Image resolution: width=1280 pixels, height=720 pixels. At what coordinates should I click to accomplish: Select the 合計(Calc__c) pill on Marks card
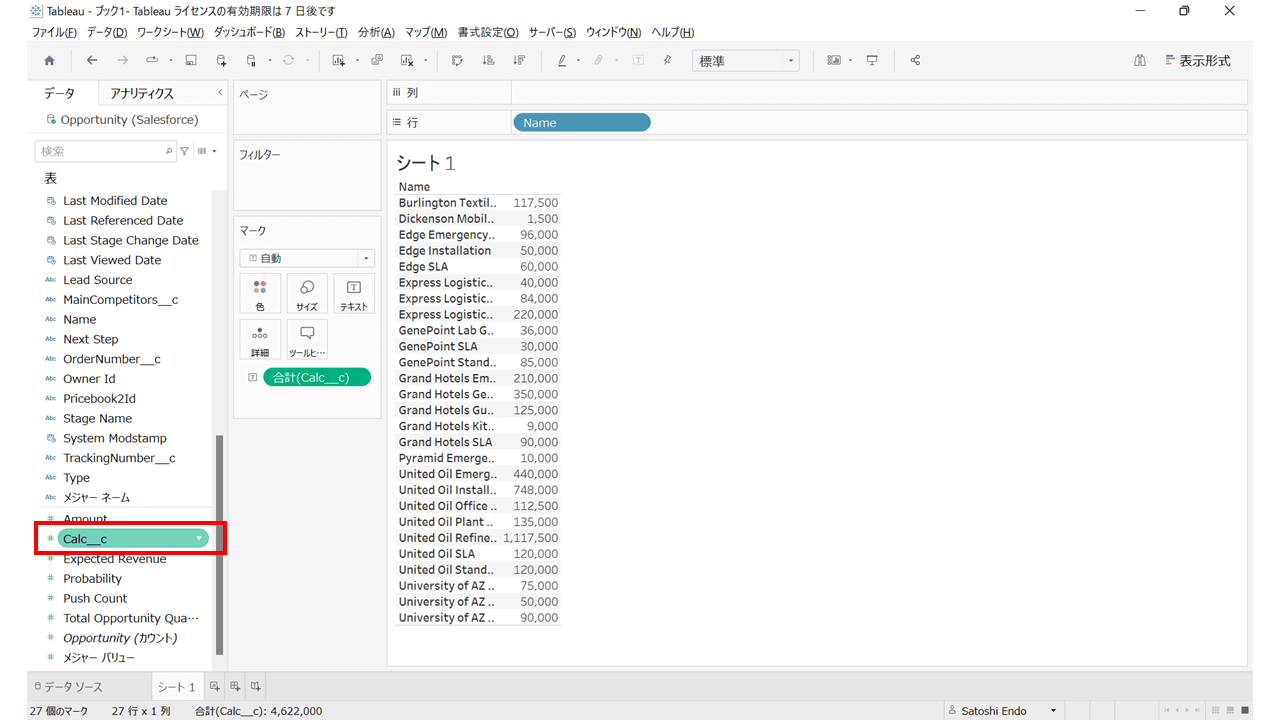click(x=317, y=377)
